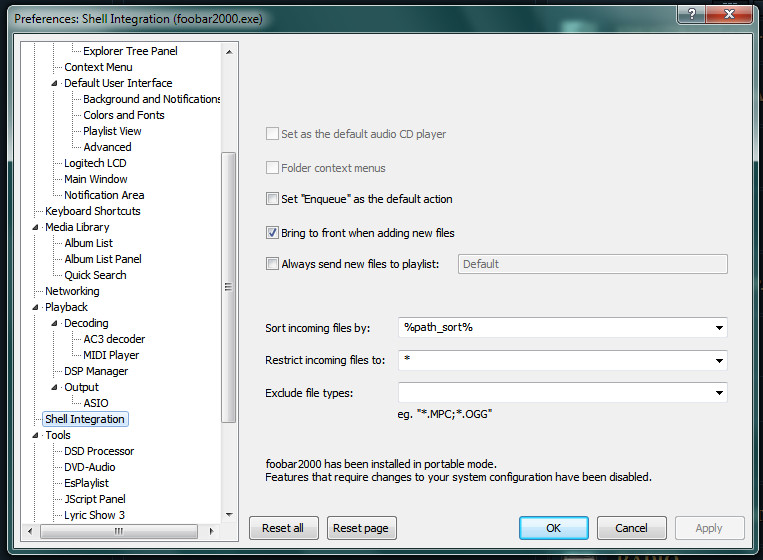Select Background and Notifications page
Image resolution: width=763 pixels, height=560 pixels.
pos(151,99)
